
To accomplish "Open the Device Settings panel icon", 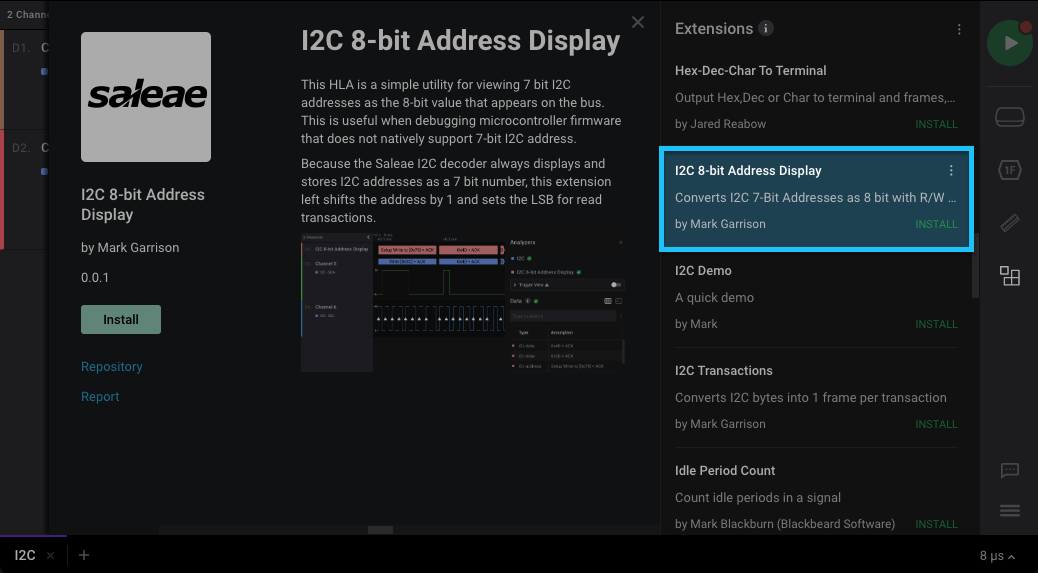I will pyautogui.click(x=1010, y=117).
